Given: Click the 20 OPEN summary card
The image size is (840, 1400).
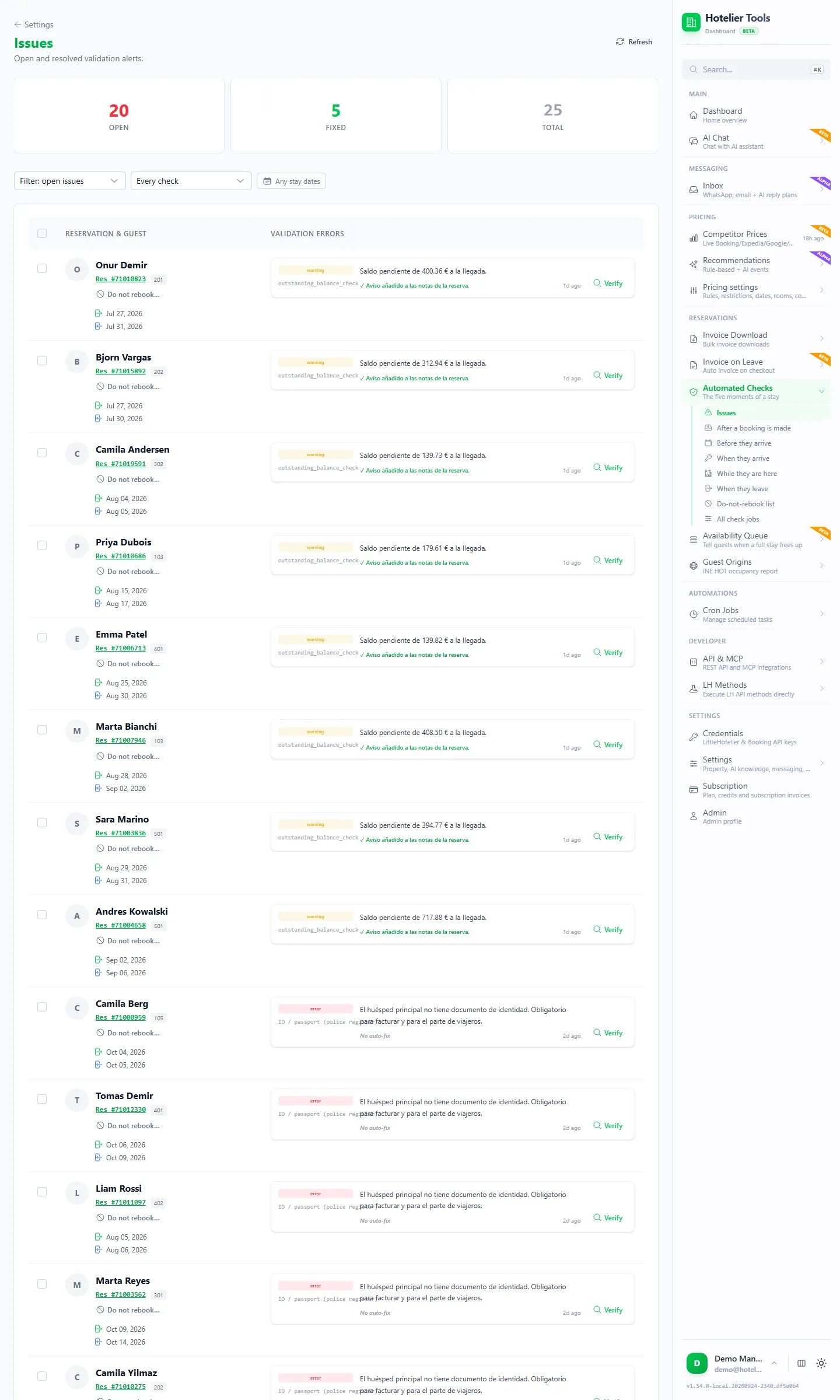Looking at the screenshot, I should point(119,116).
